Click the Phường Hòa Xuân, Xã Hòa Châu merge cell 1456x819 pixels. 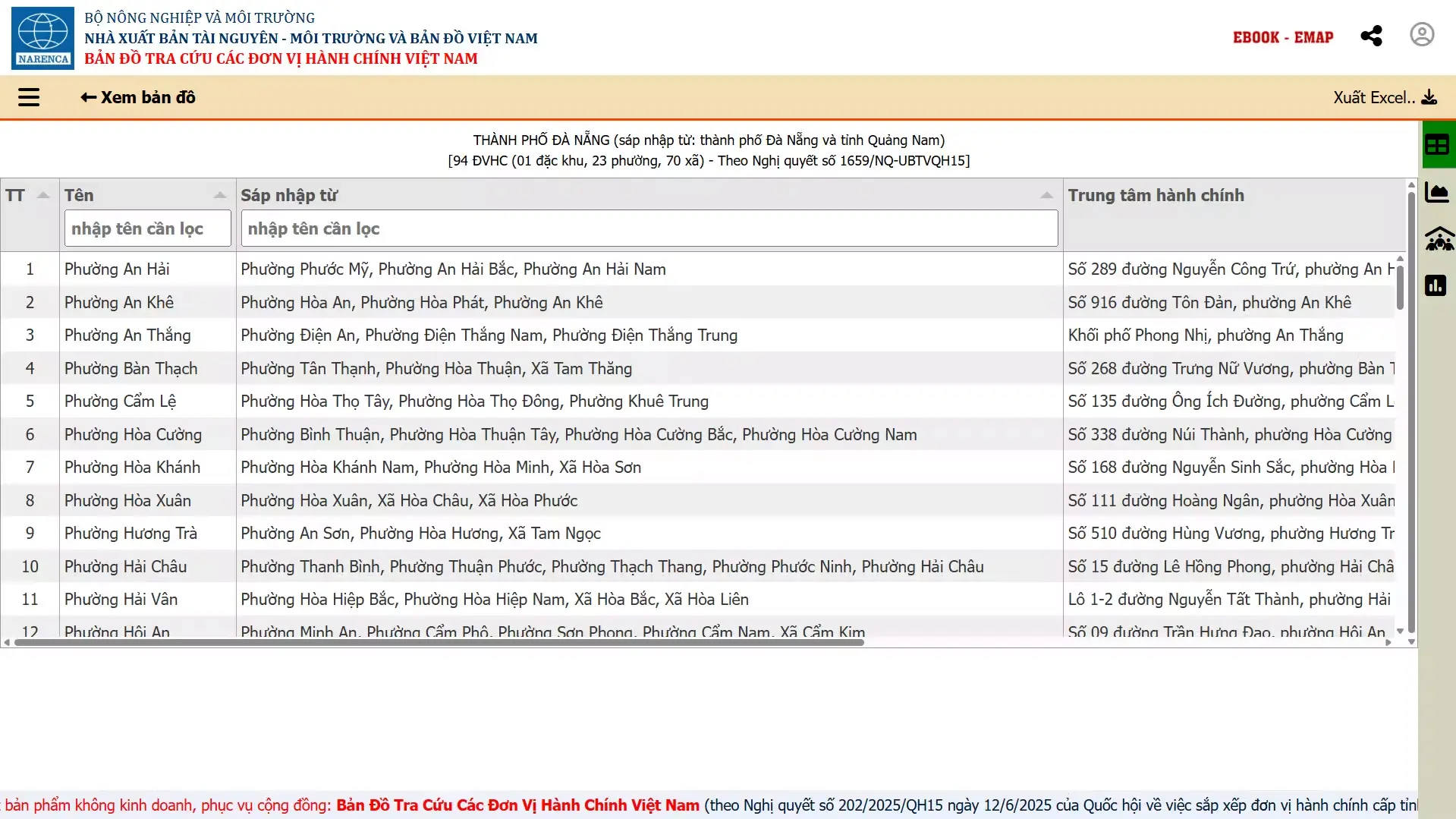click(x=649, y=500)
